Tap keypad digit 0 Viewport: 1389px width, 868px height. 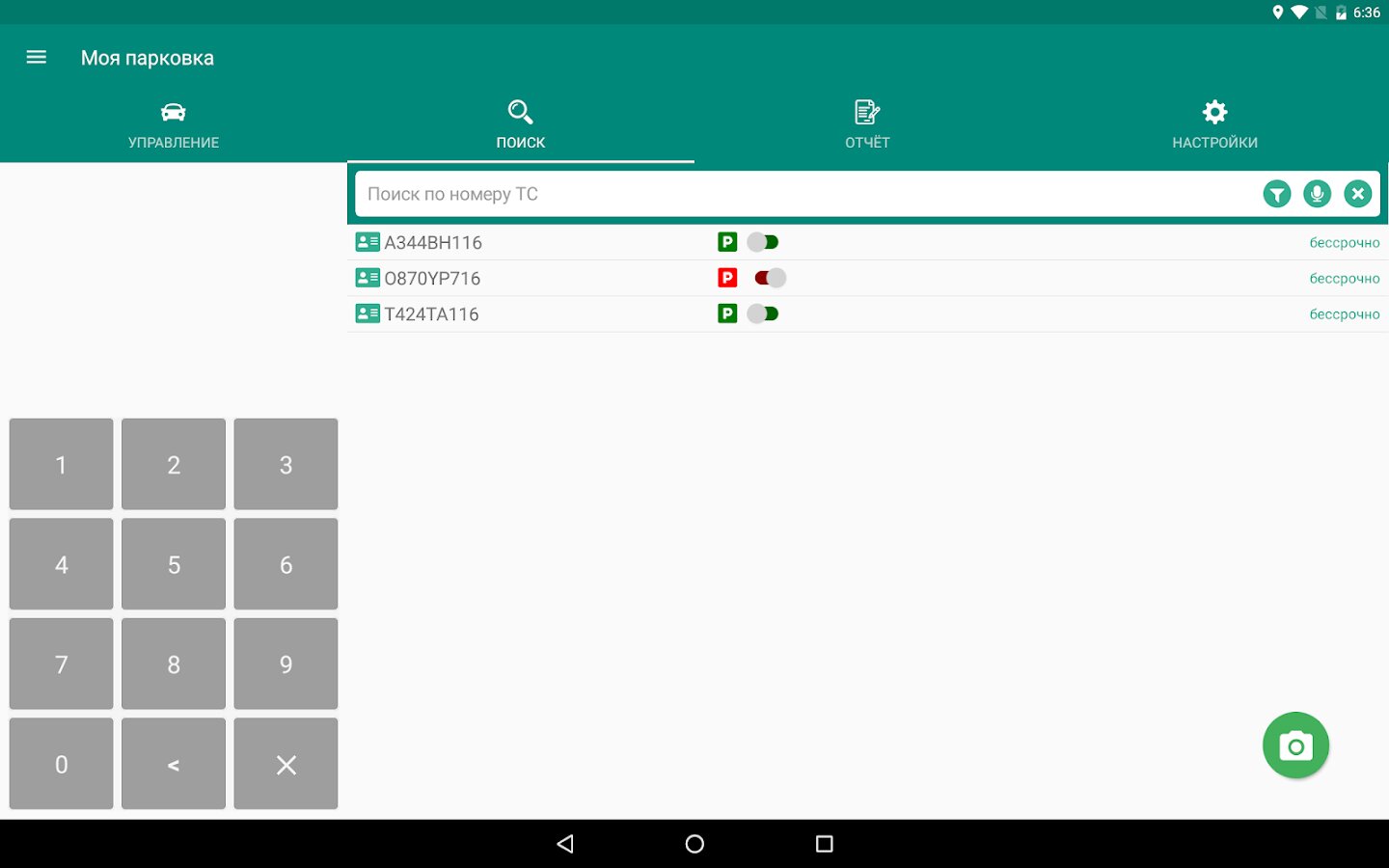[62, 764]
